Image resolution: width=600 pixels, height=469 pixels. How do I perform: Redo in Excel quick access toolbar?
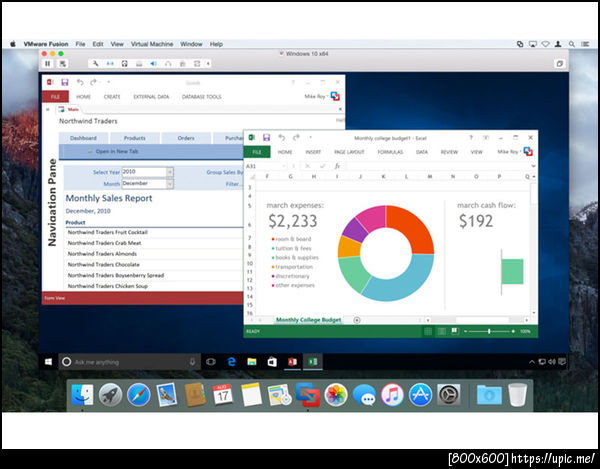point(296,137)
